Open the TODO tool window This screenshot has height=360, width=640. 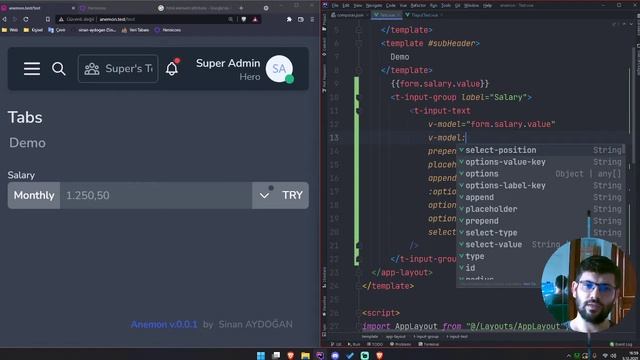click(x=374, y=344)
